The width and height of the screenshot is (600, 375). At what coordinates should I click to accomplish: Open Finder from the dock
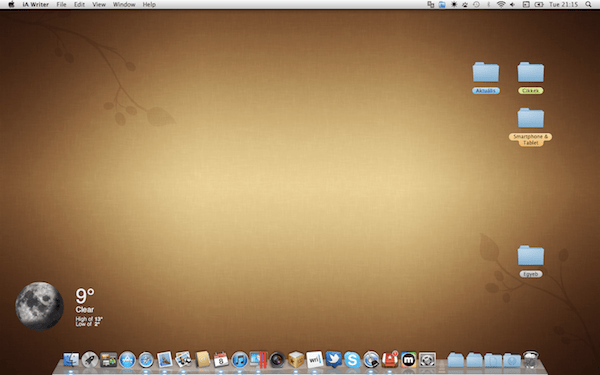[71, 360]
